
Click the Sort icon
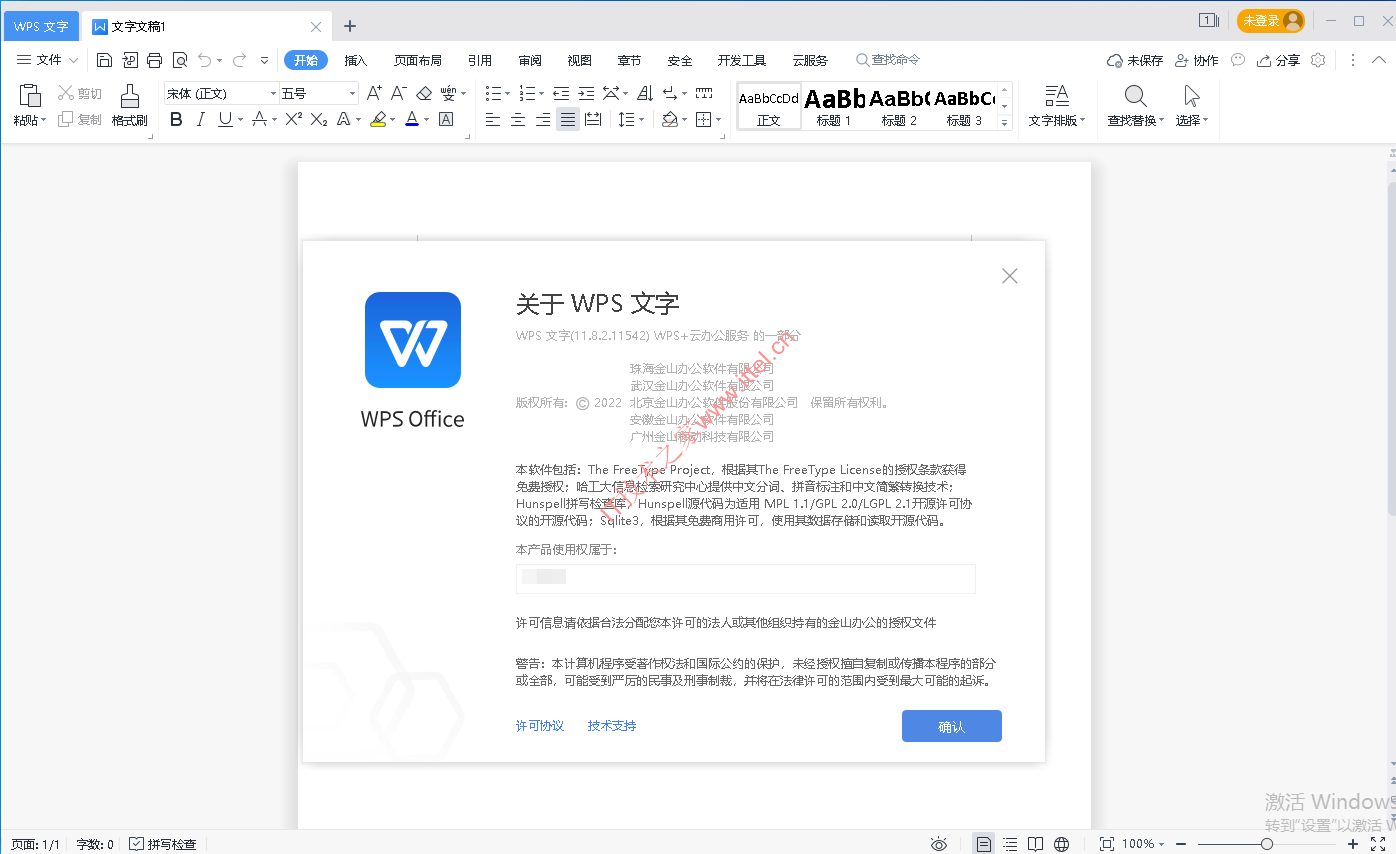click(644, 93)
